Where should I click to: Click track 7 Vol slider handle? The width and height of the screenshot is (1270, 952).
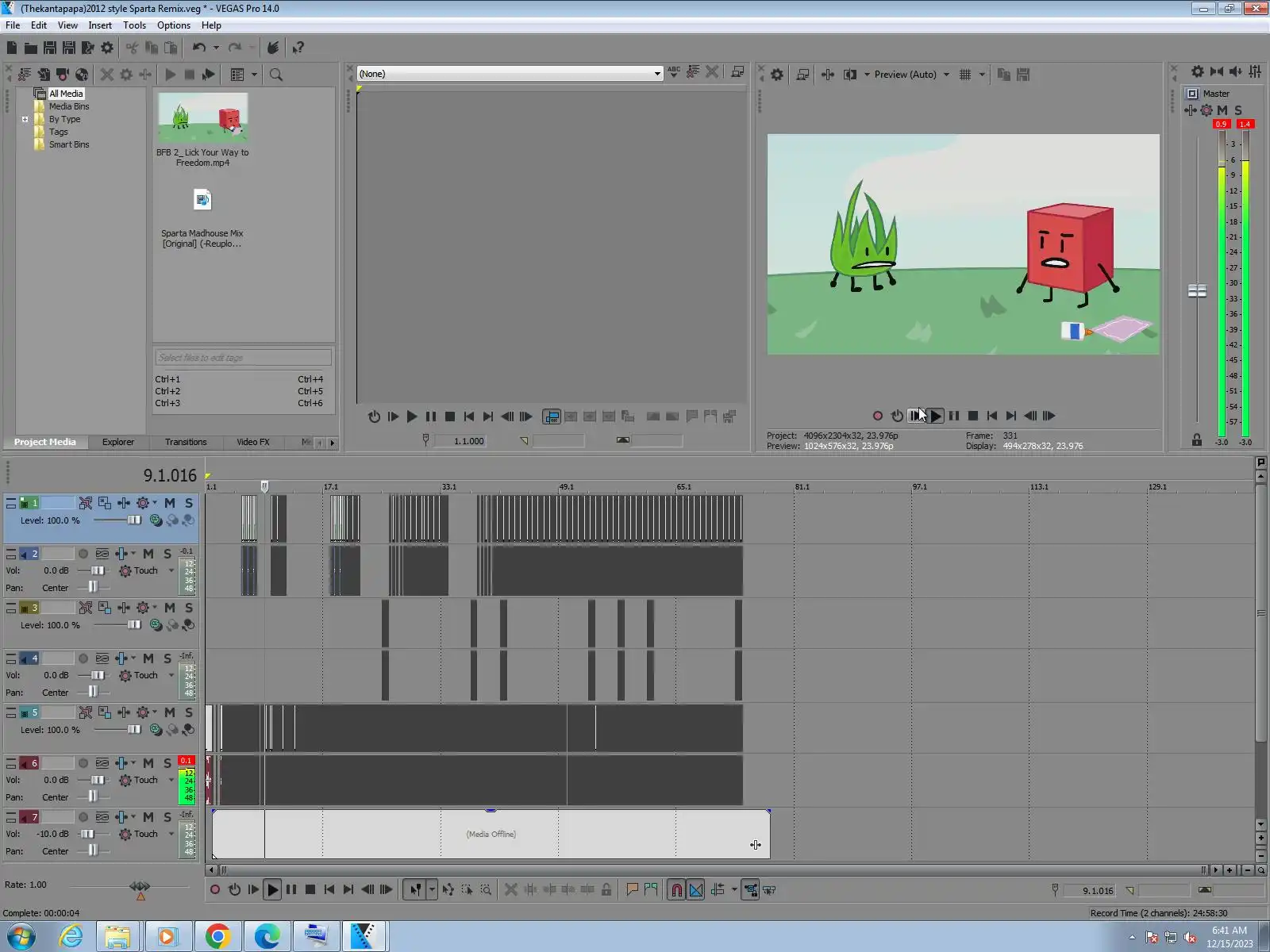tap(87, 834)
